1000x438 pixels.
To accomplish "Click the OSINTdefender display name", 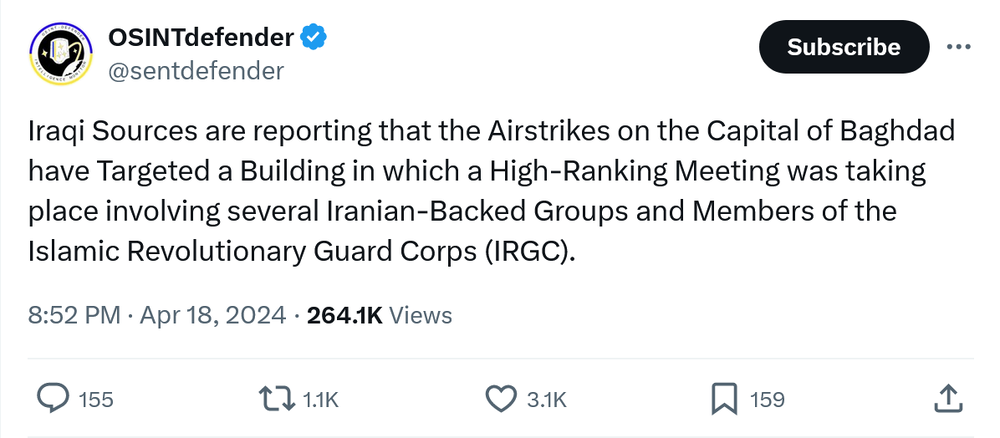I will [x=200, y=39].
